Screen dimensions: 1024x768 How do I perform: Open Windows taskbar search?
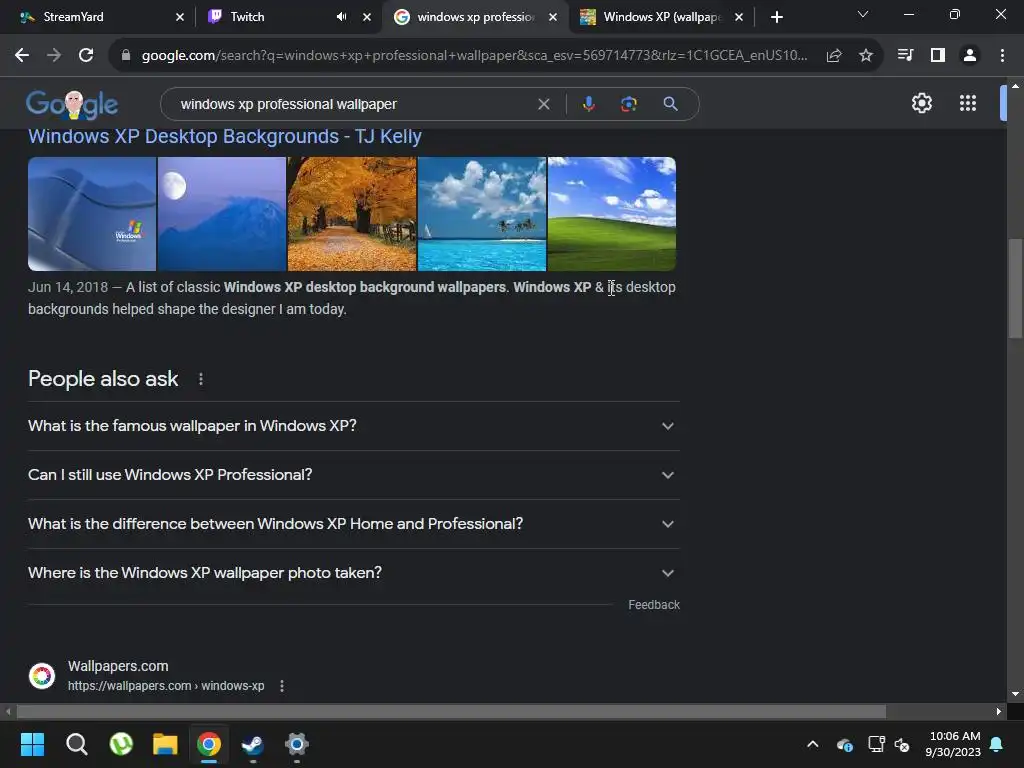pos(76,744)
